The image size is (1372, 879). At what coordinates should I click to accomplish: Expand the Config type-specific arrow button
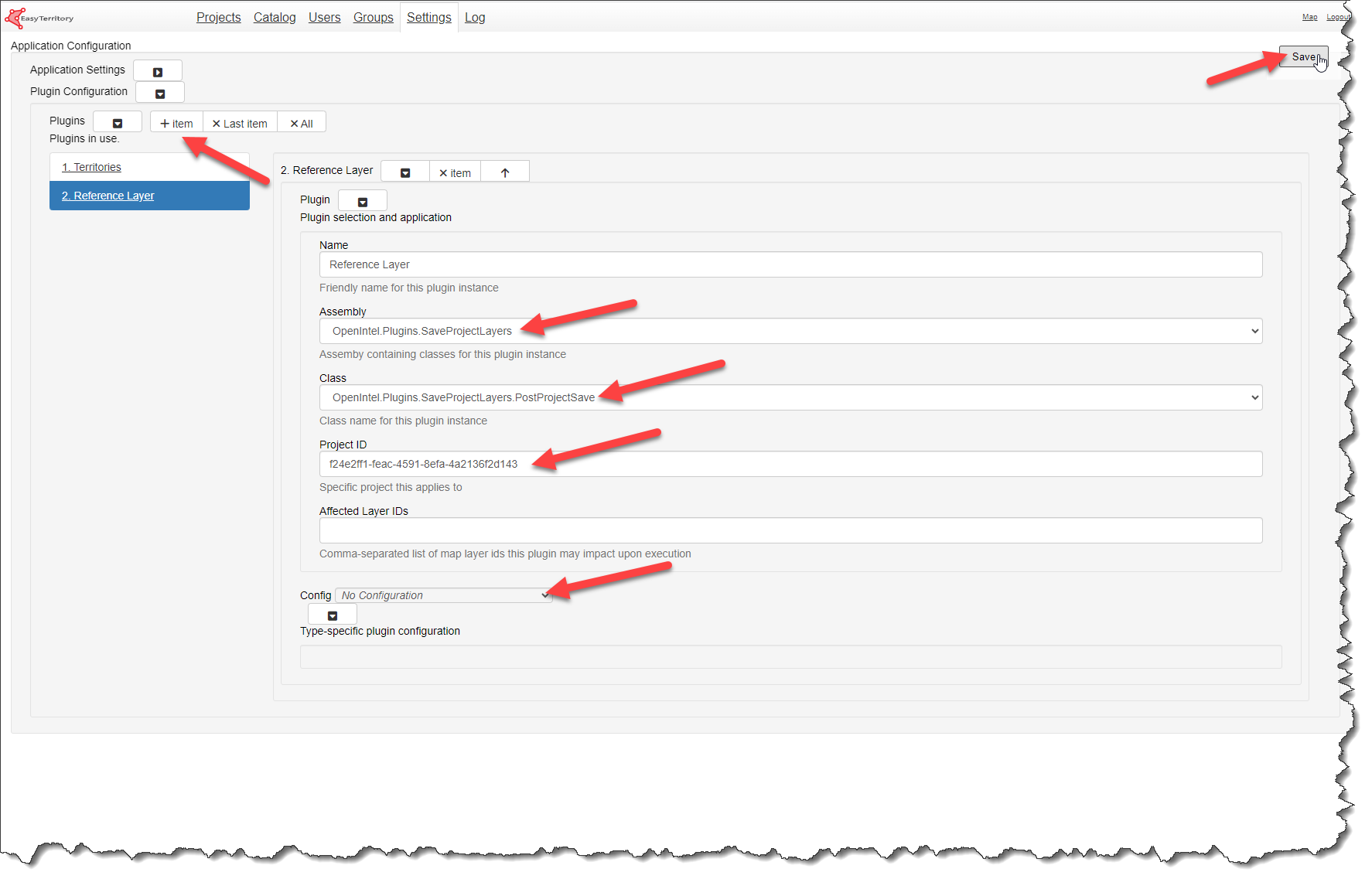tap(332, 614)
